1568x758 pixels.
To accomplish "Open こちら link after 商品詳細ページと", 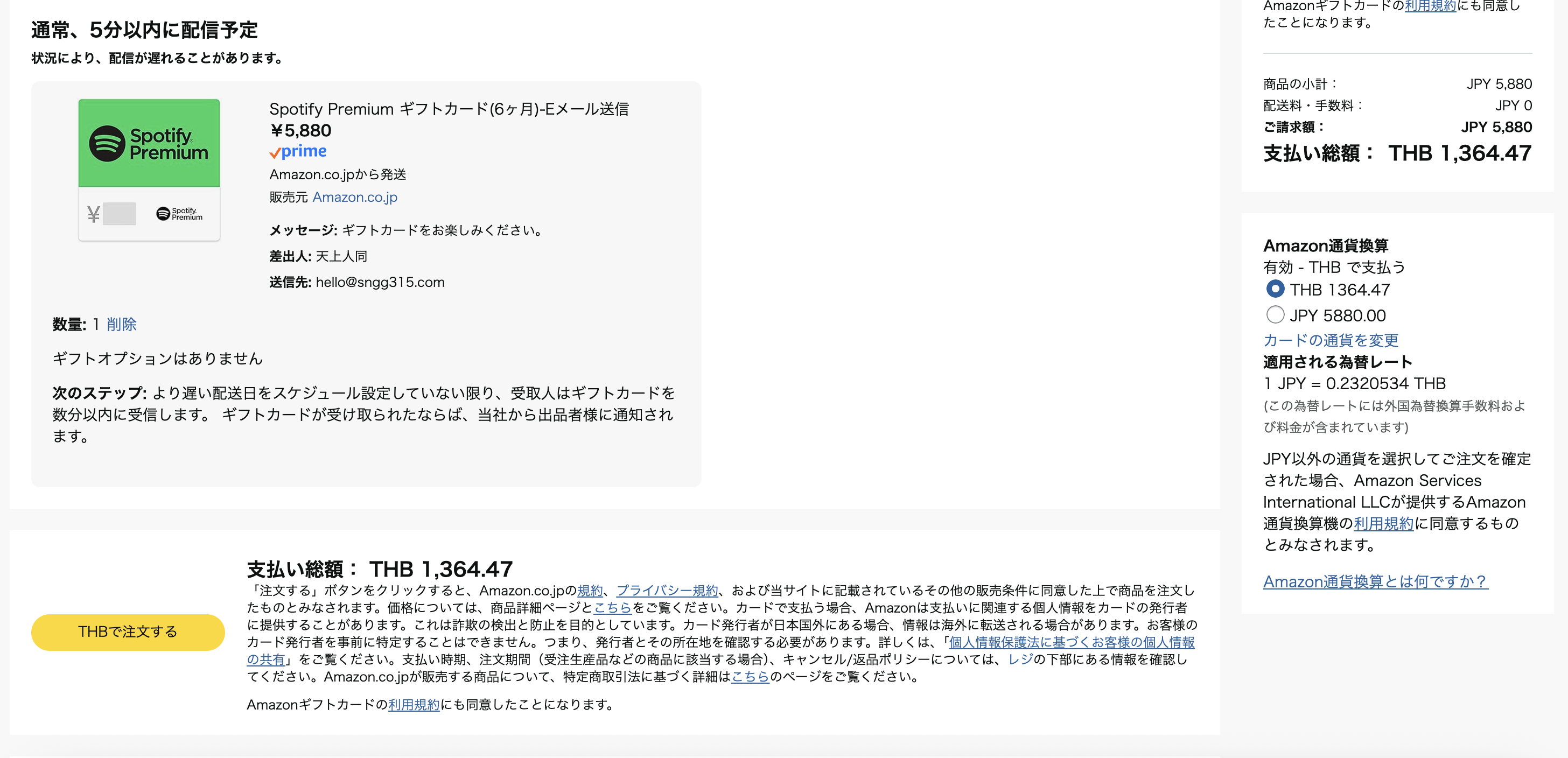I will [612, 607].
